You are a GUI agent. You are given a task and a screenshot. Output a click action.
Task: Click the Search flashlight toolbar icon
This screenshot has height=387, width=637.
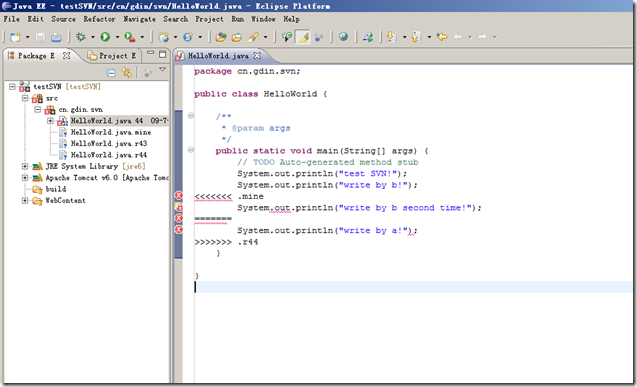point(254,37)
